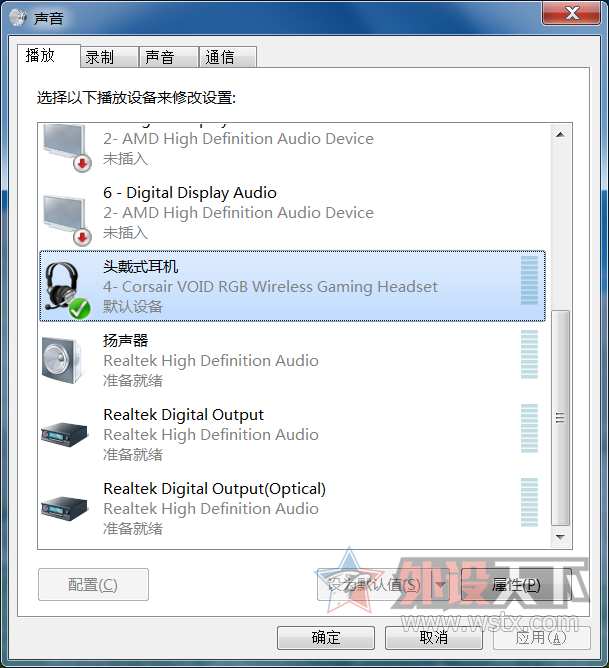The width and height of the screenshot is (609, 668).
Task: Click the headset volume level meter
Action: tap(529, 280)
